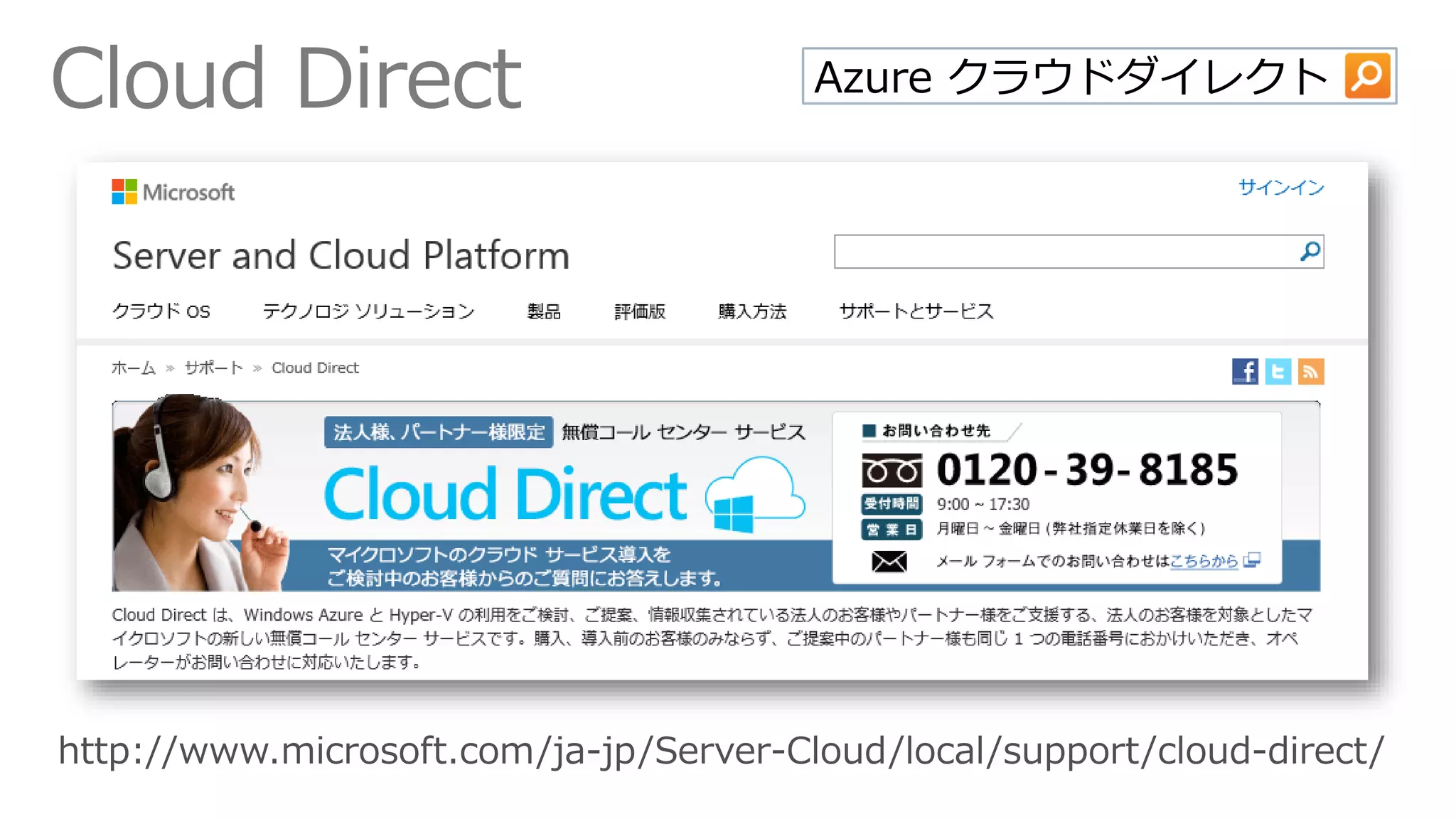Share via the Twitter icon
Viewport: 1456px width, 819px height.
(x=1278, y=371)
